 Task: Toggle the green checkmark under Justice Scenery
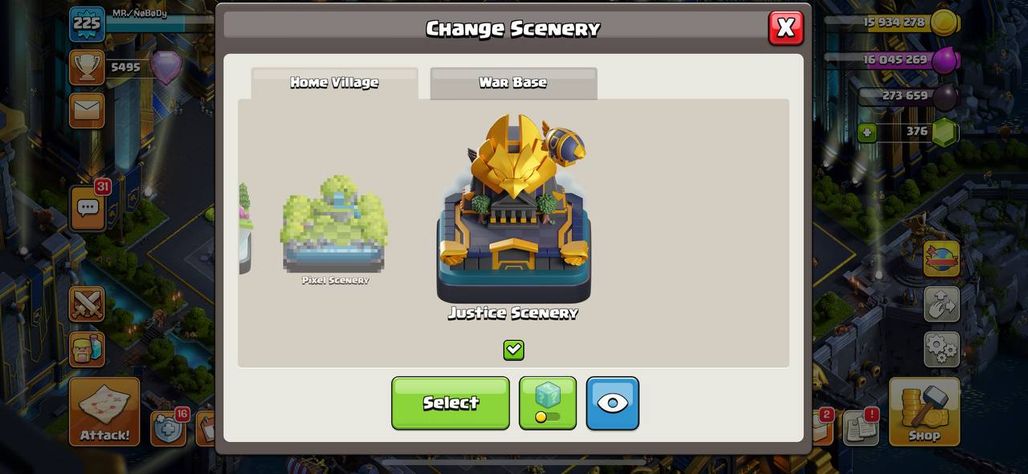pyautogui.click(x=513, y=349)
